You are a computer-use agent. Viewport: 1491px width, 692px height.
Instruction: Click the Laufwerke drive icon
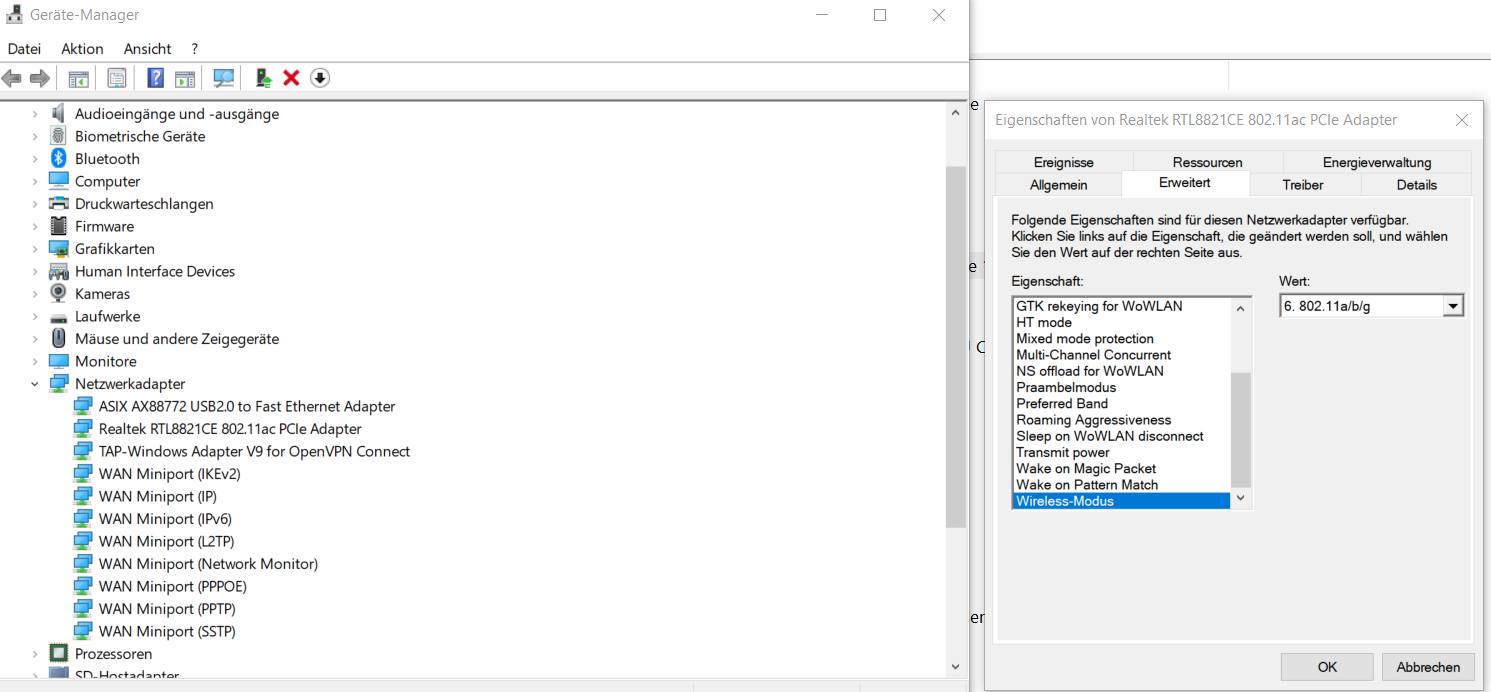(x=59, y=316)
